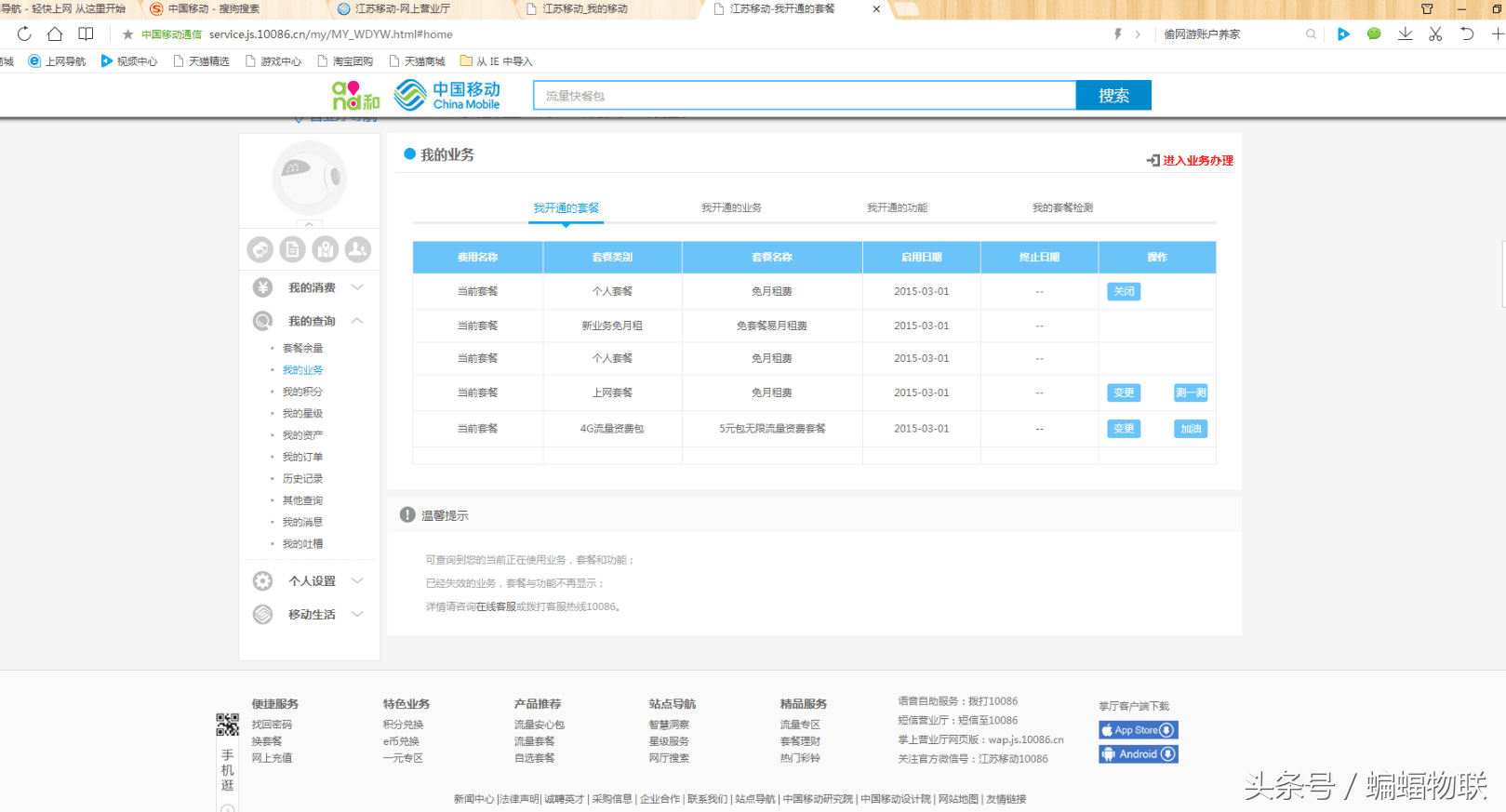Click the document bill round icon
Image resolution: width=1506 pixels, height=812 pixels.
[293, 249]
